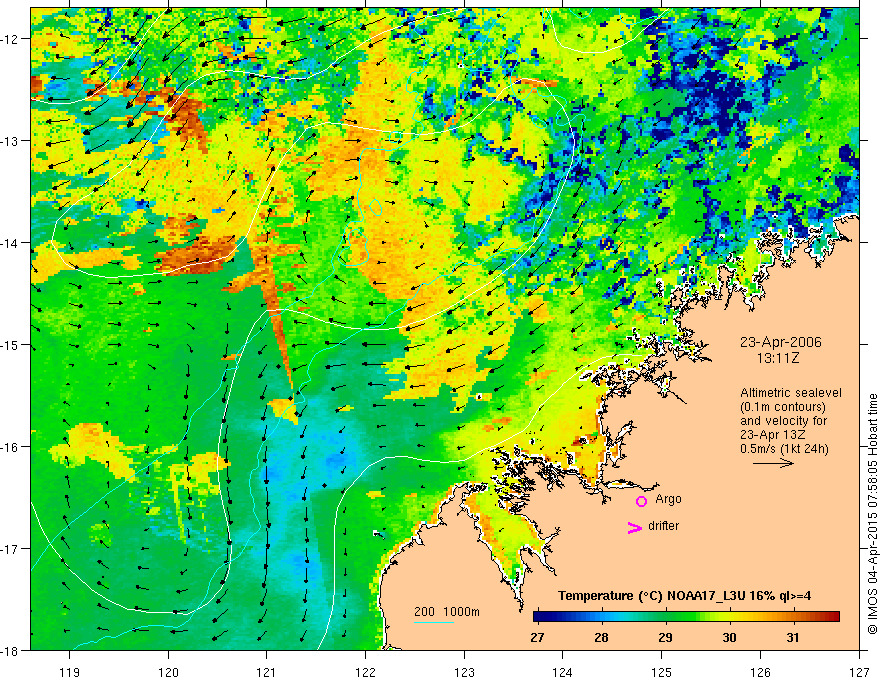880x680 pixels.
Task: Click color bar tick label 30
Action: coord(729,638)
